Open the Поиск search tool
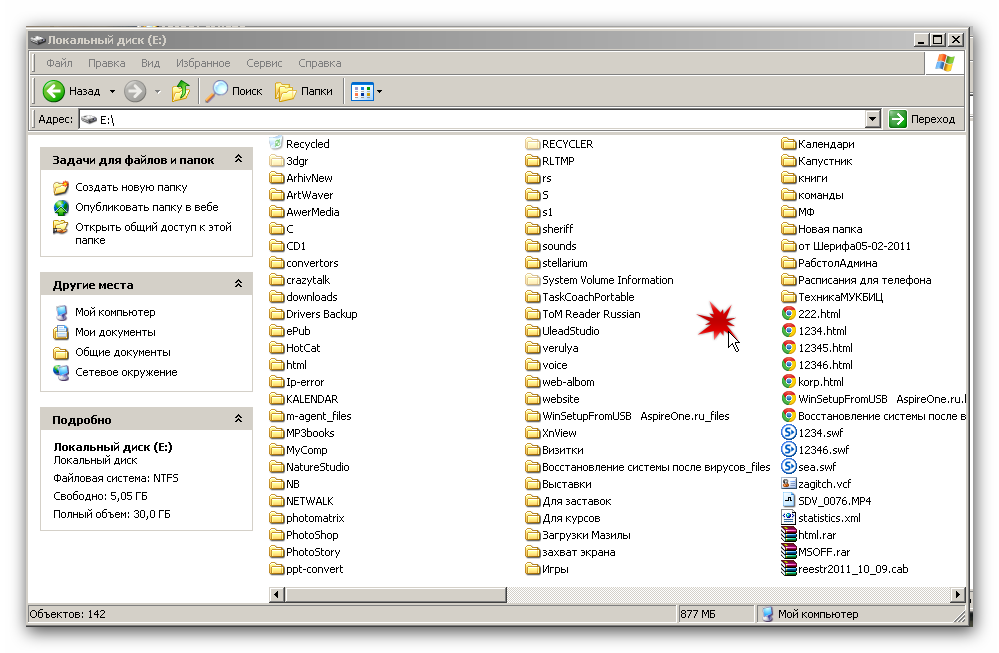999x653 pixels. coord(234,91)
